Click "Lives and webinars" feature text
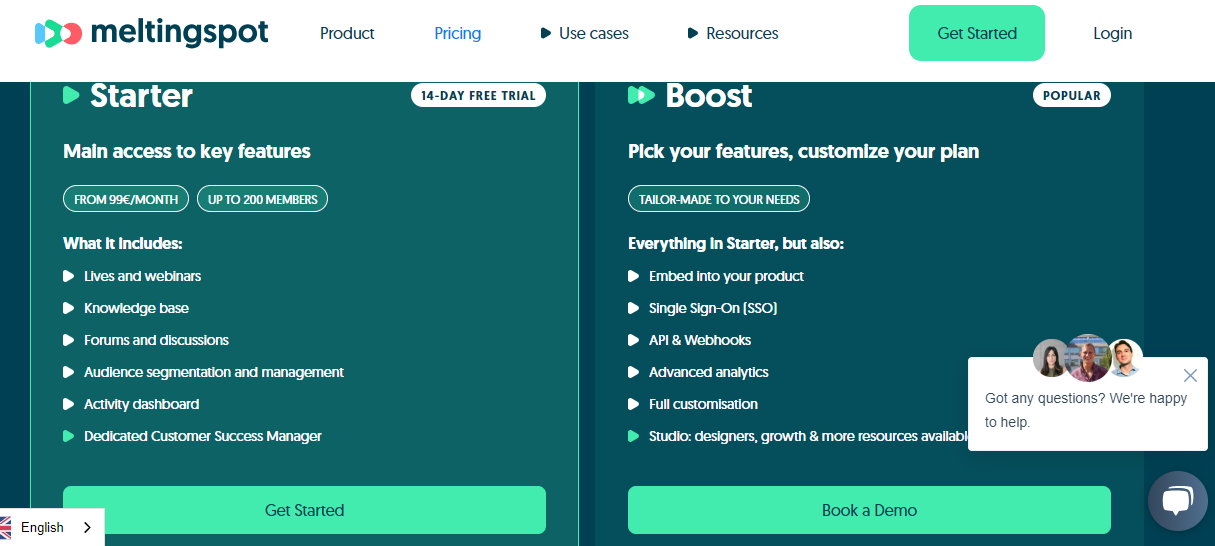The width and height of the screenshot is (1215, 546). [143, 276]
